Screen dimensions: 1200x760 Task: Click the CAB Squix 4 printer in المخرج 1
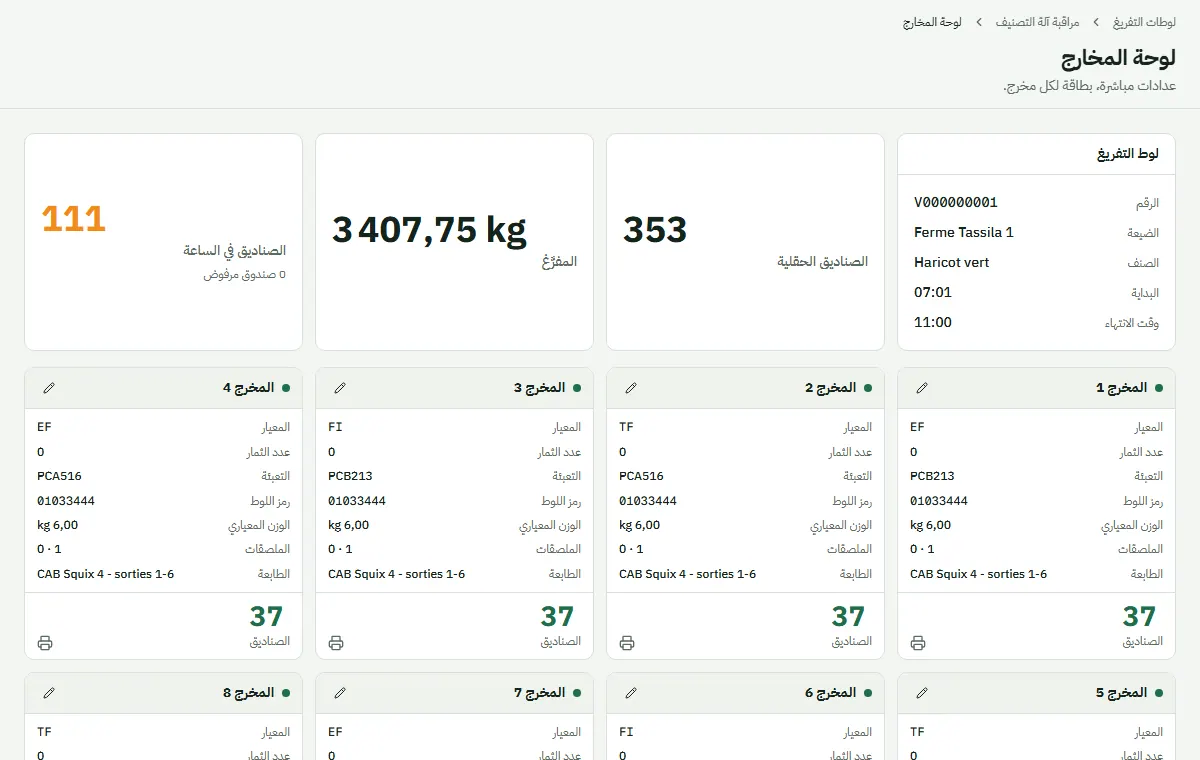pos(978,574)
